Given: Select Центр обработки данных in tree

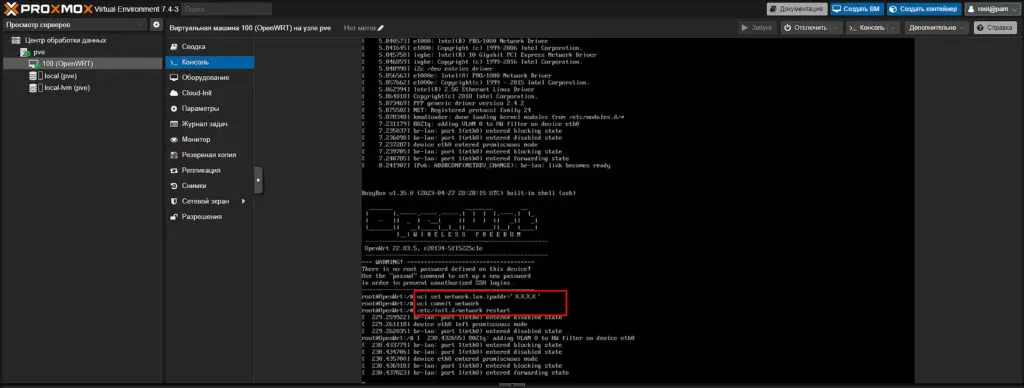Looking at the screenshot, I should (x=65, y=40).
